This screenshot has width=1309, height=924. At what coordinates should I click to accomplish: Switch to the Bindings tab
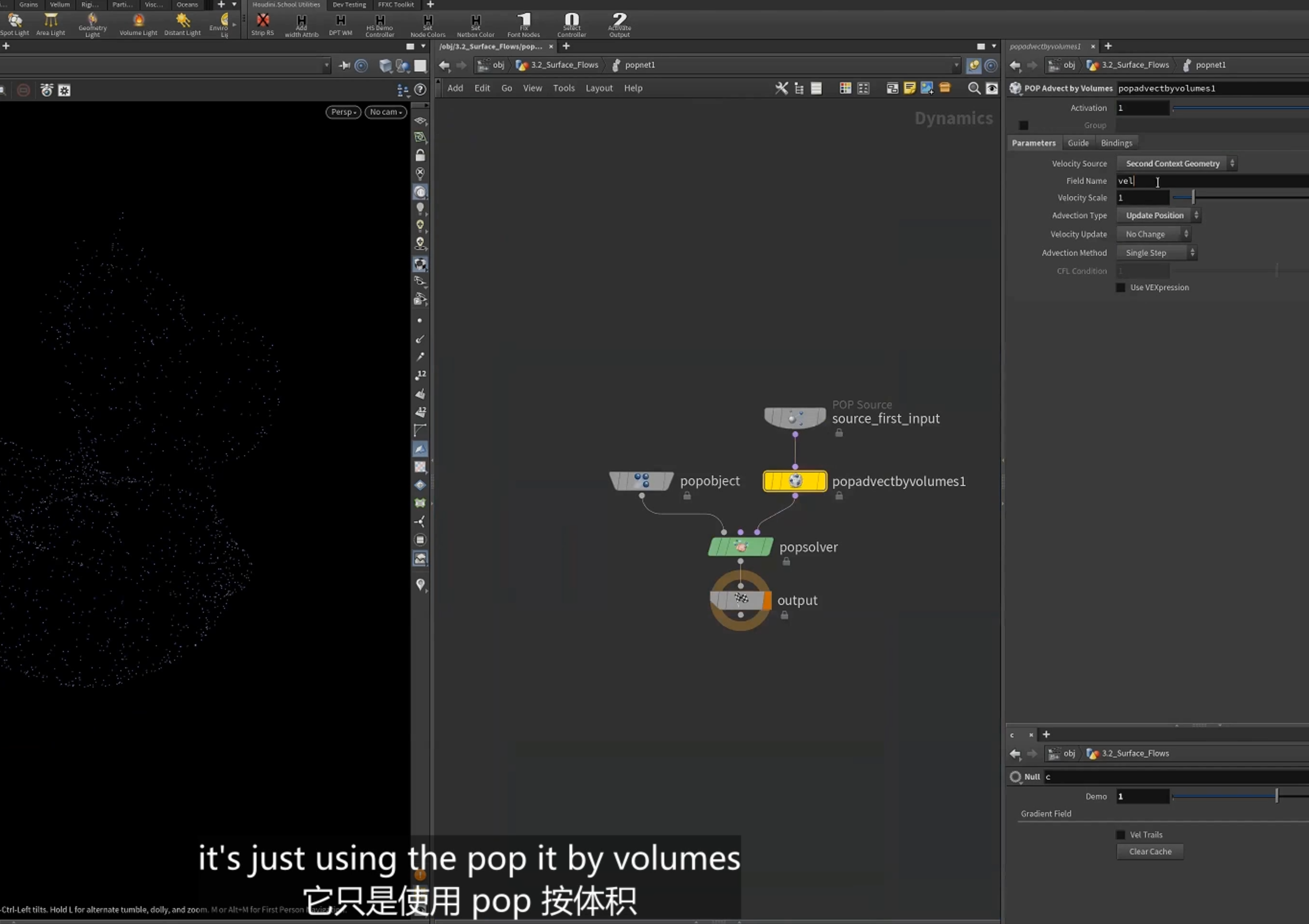(x=1116, y=142)
